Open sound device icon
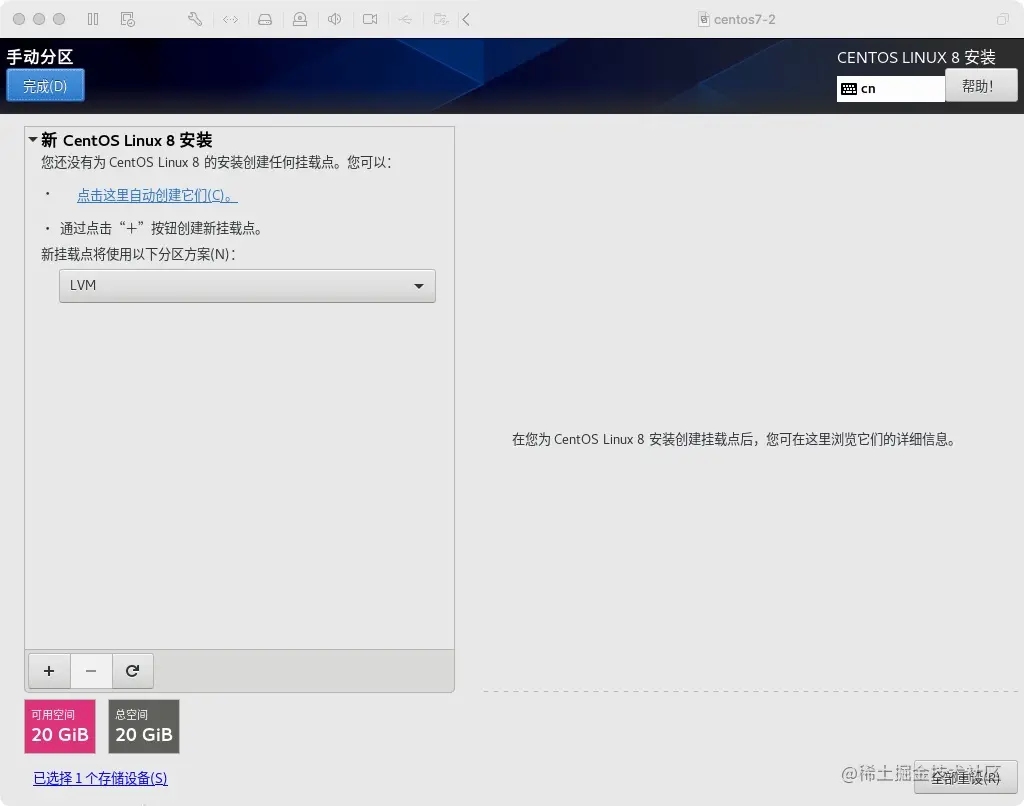 [x=335, y=20]
